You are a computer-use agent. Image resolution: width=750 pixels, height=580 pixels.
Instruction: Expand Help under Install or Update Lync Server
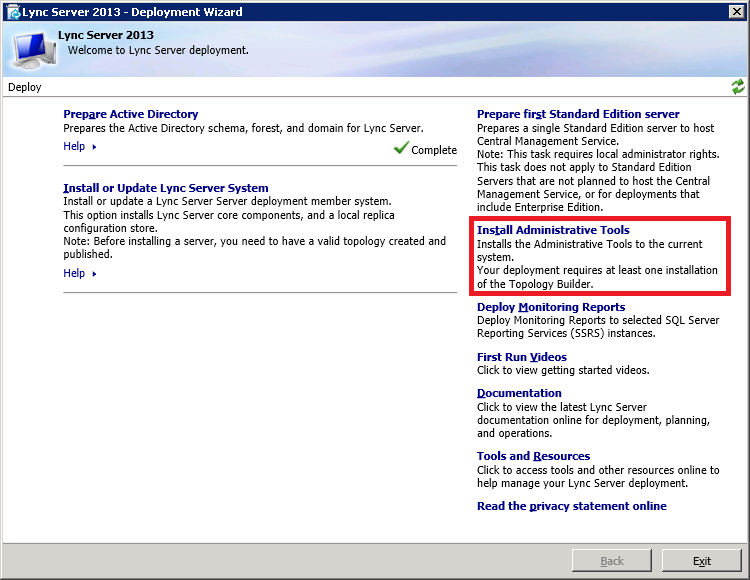click(80, 274)
